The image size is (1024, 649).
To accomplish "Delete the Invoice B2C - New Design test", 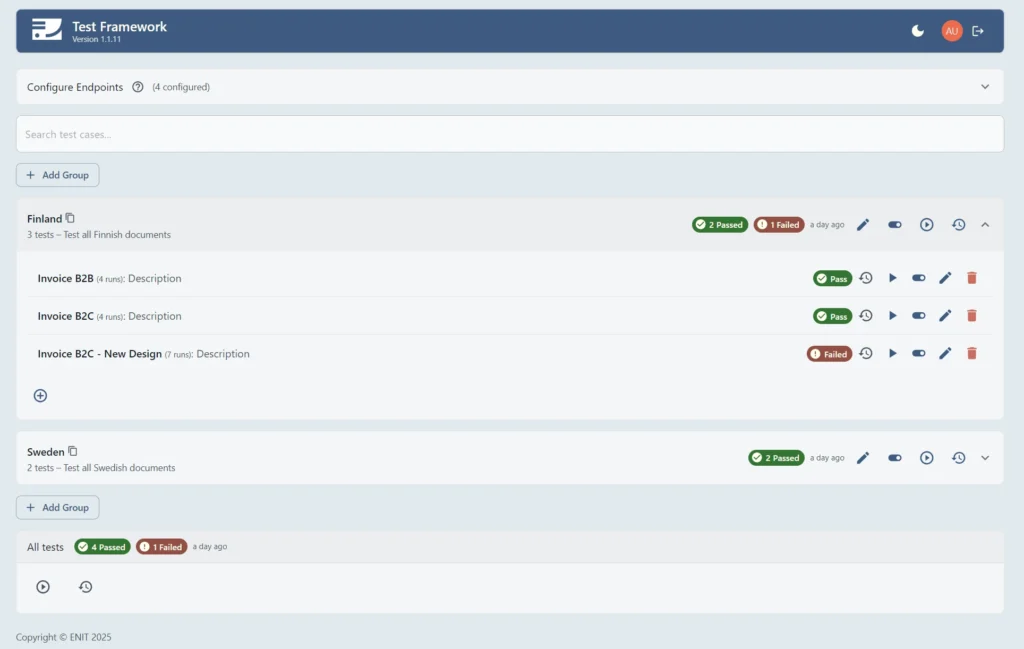I will tap(971, 353).
